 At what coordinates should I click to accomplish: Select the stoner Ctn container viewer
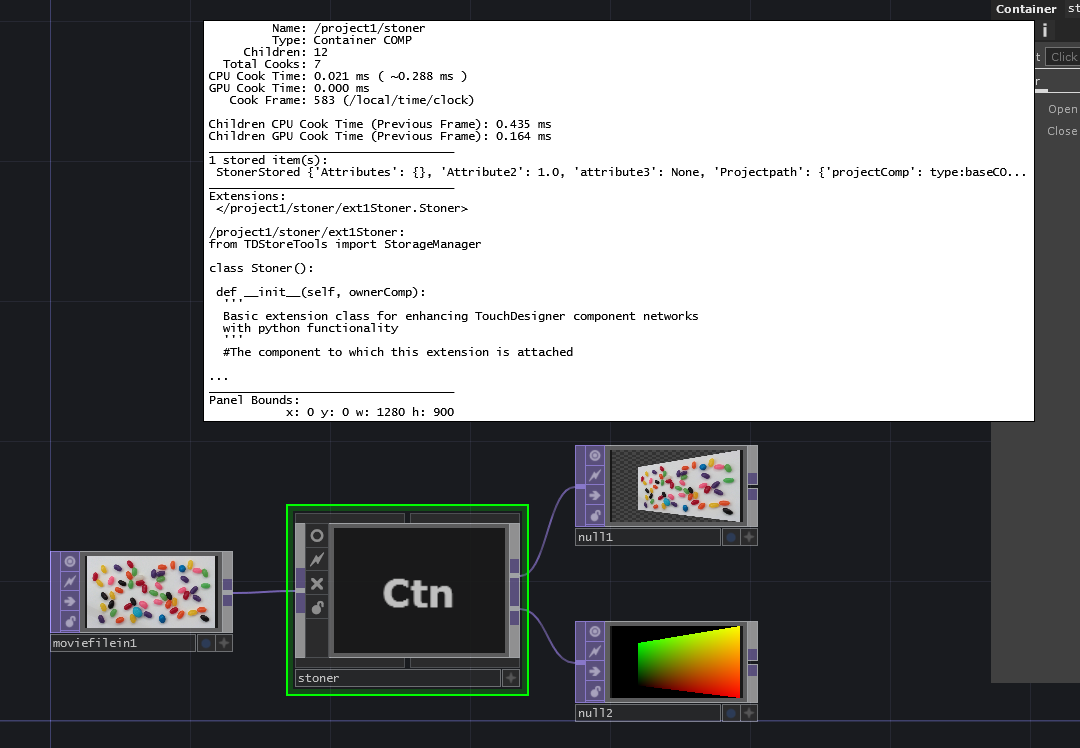tap(419, 590)
